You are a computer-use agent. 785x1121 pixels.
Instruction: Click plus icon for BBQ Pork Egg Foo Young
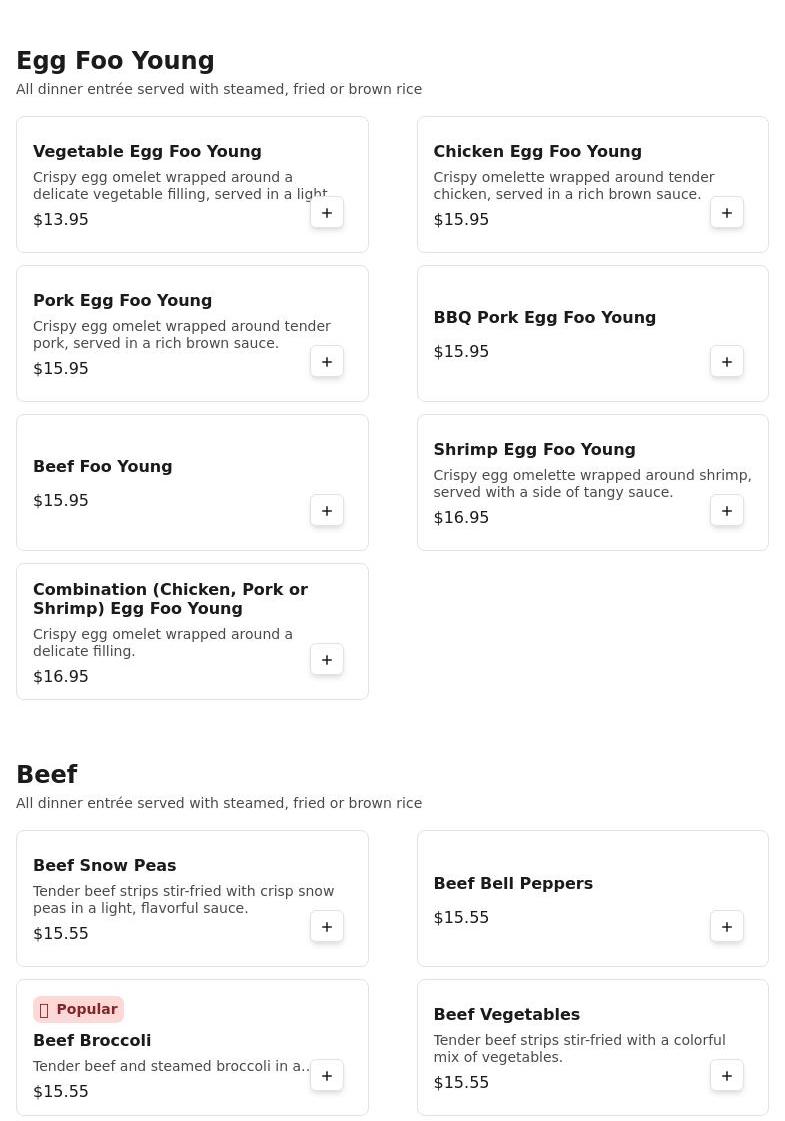tap(726, 362)
